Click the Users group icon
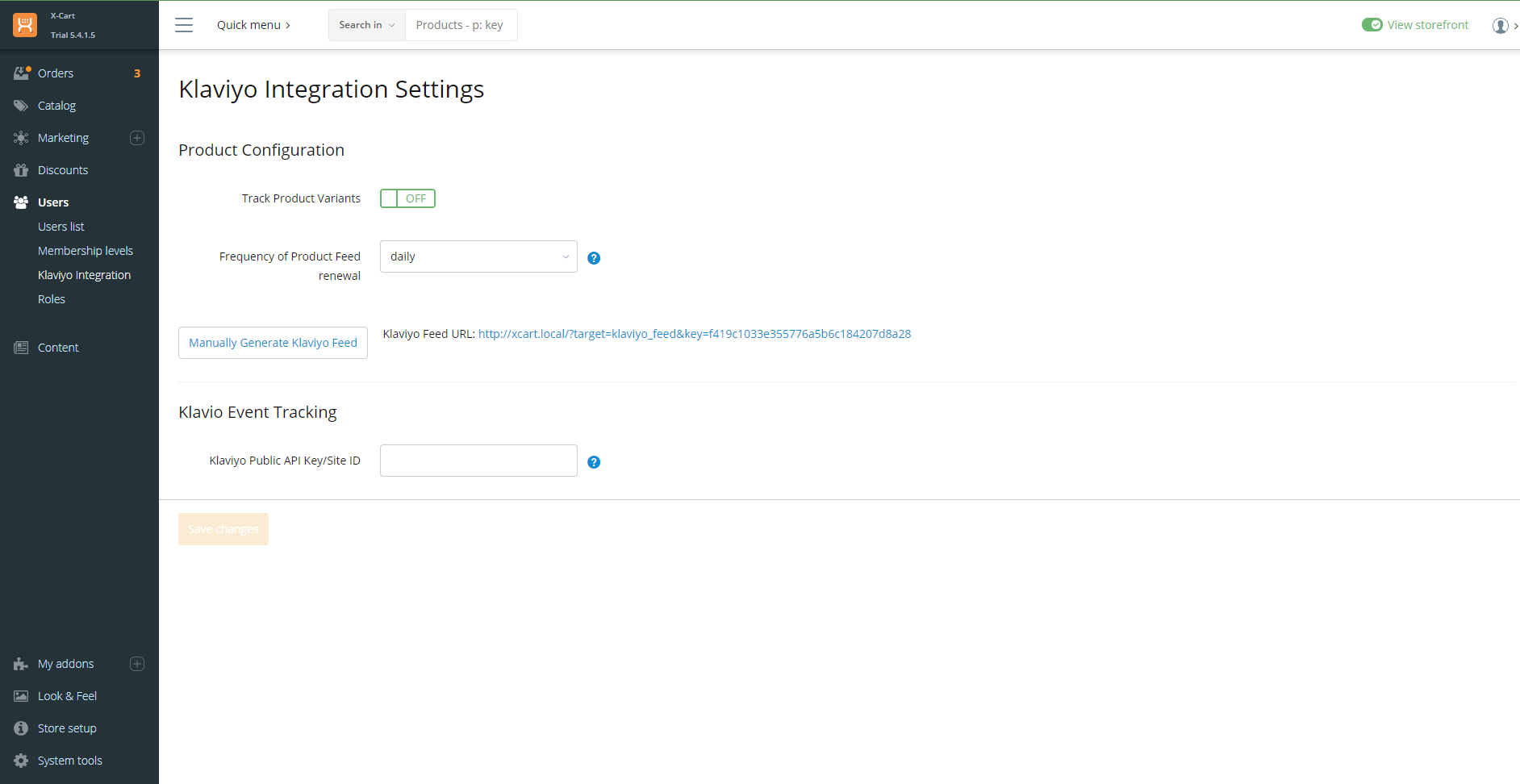Screen dimensions: 1520x784 21,202
